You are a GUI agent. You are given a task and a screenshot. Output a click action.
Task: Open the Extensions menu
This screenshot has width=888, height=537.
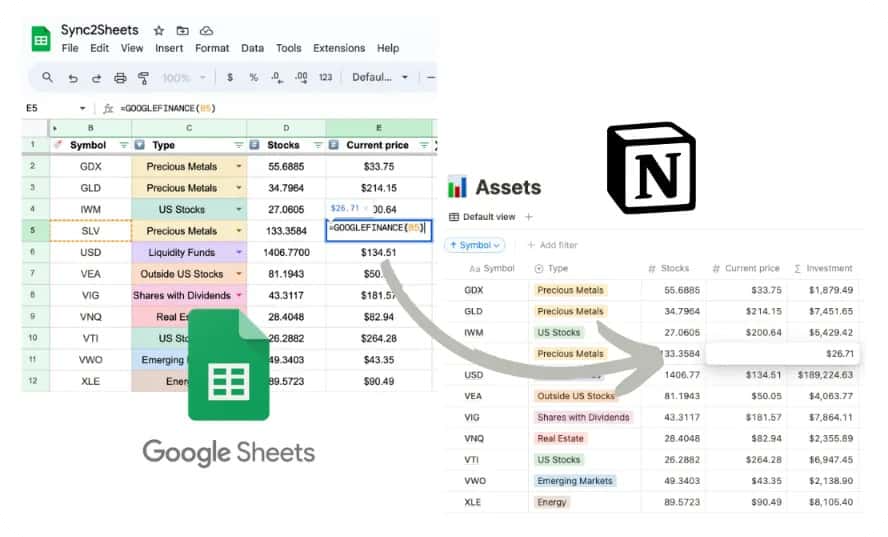point(339,48)
